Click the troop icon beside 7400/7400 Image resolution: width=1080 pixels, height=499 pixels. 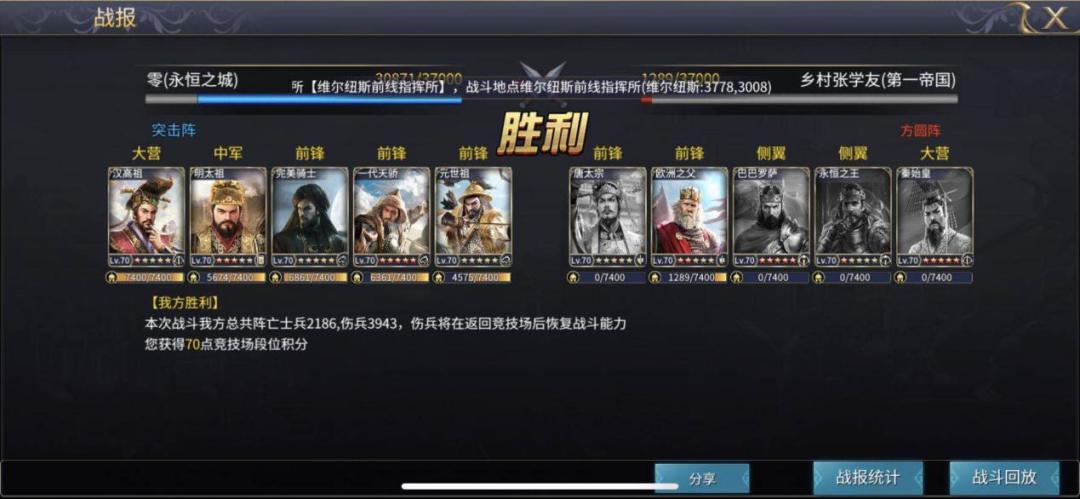113,277
